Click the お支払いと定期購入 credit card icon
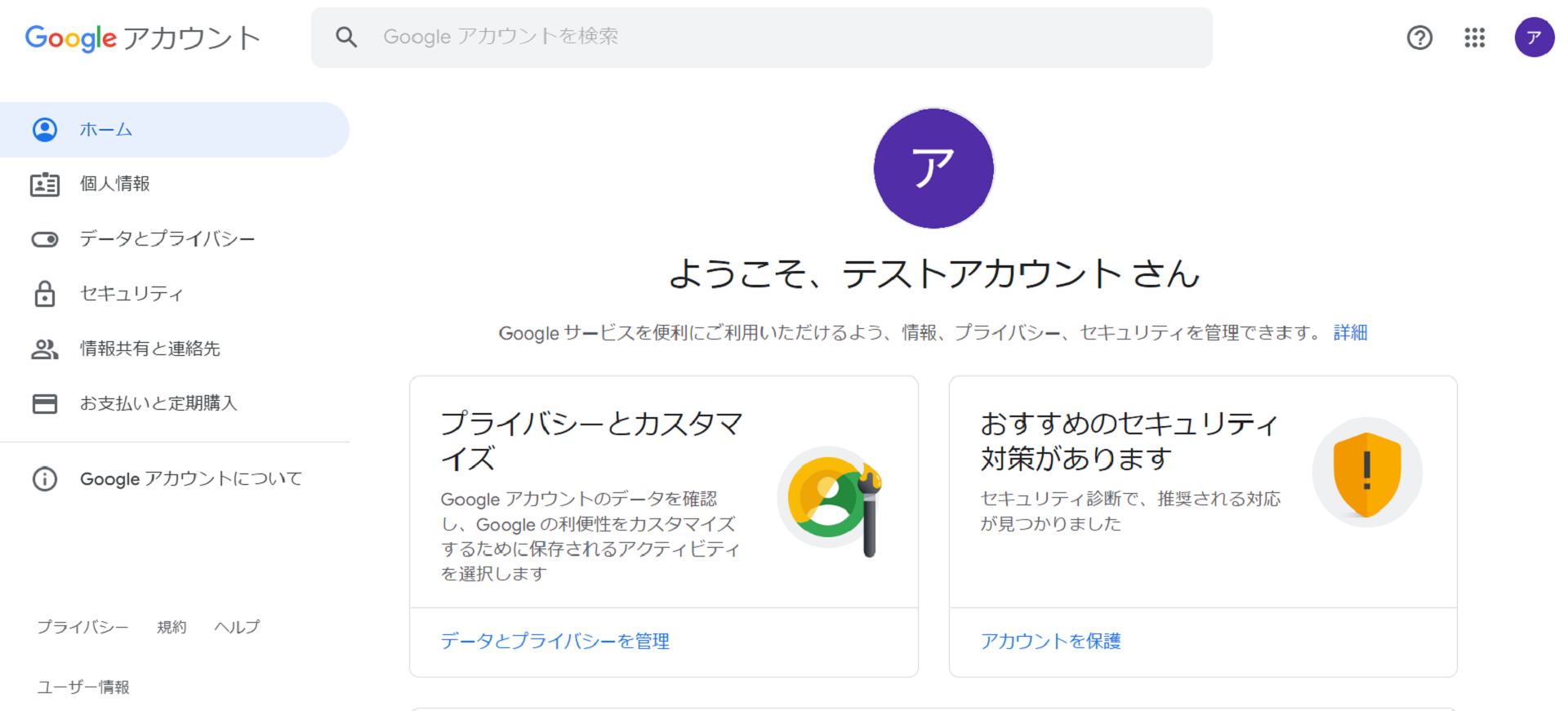 click(x=45, y=403)
